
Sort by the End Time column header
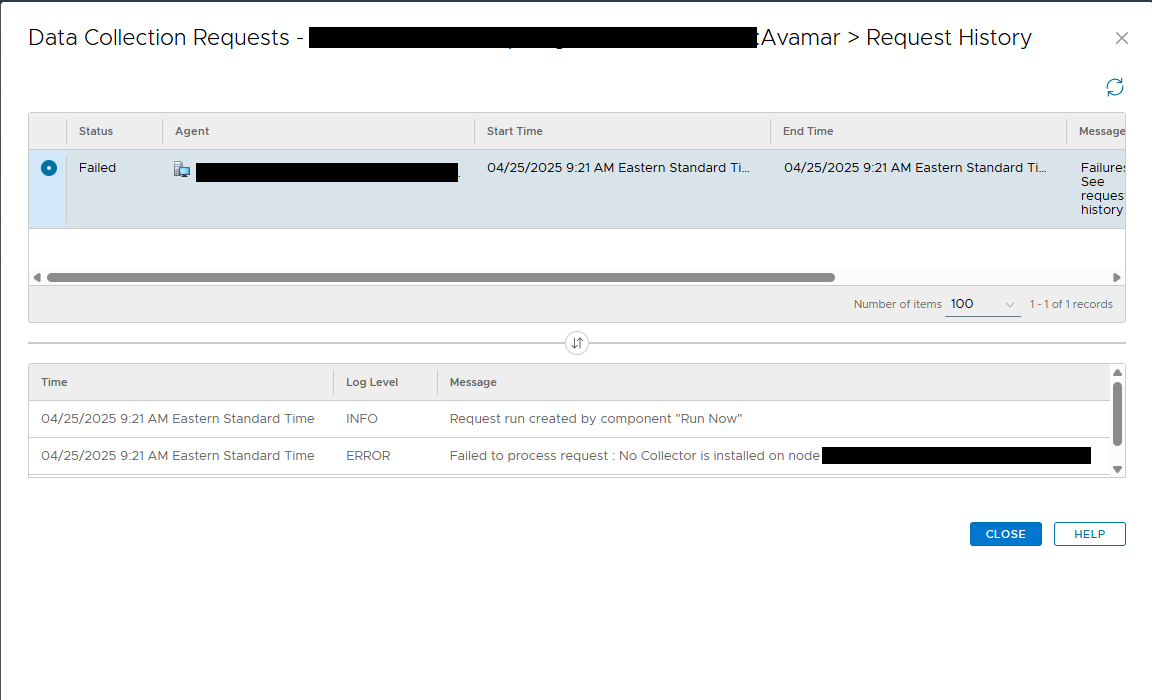807,131
